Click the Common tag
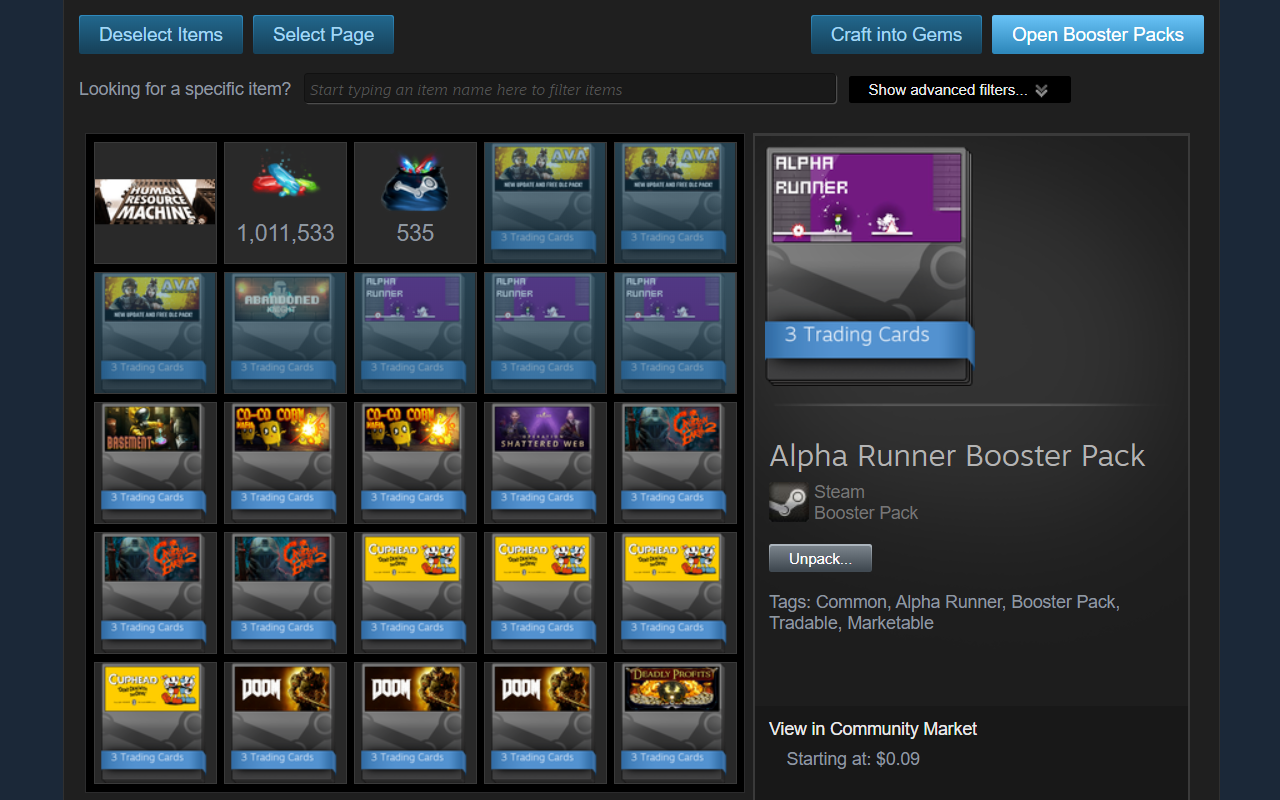Image resolution: width=1280 pixels, height=800 pixels. pos(851,602)
